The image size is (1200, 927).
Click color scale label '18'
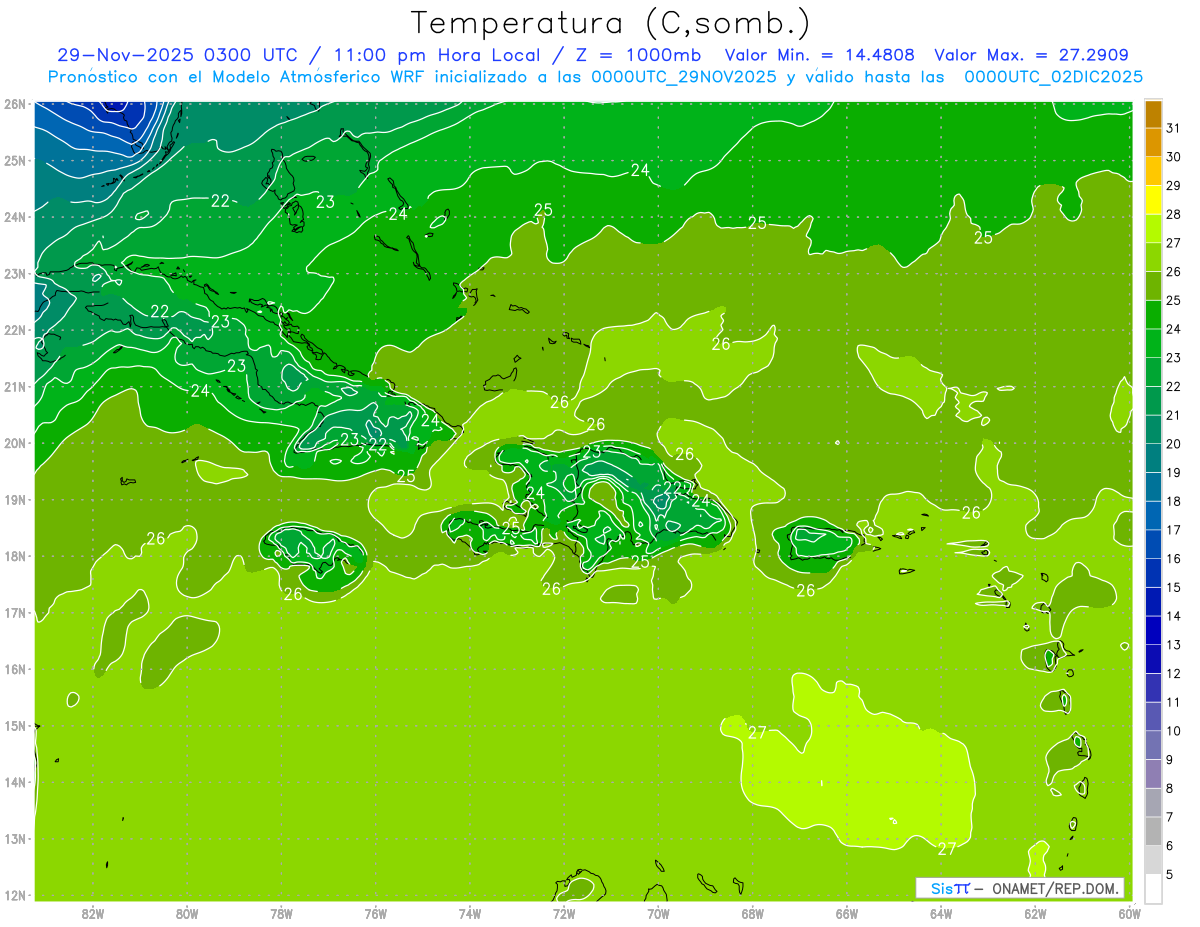1173,501
